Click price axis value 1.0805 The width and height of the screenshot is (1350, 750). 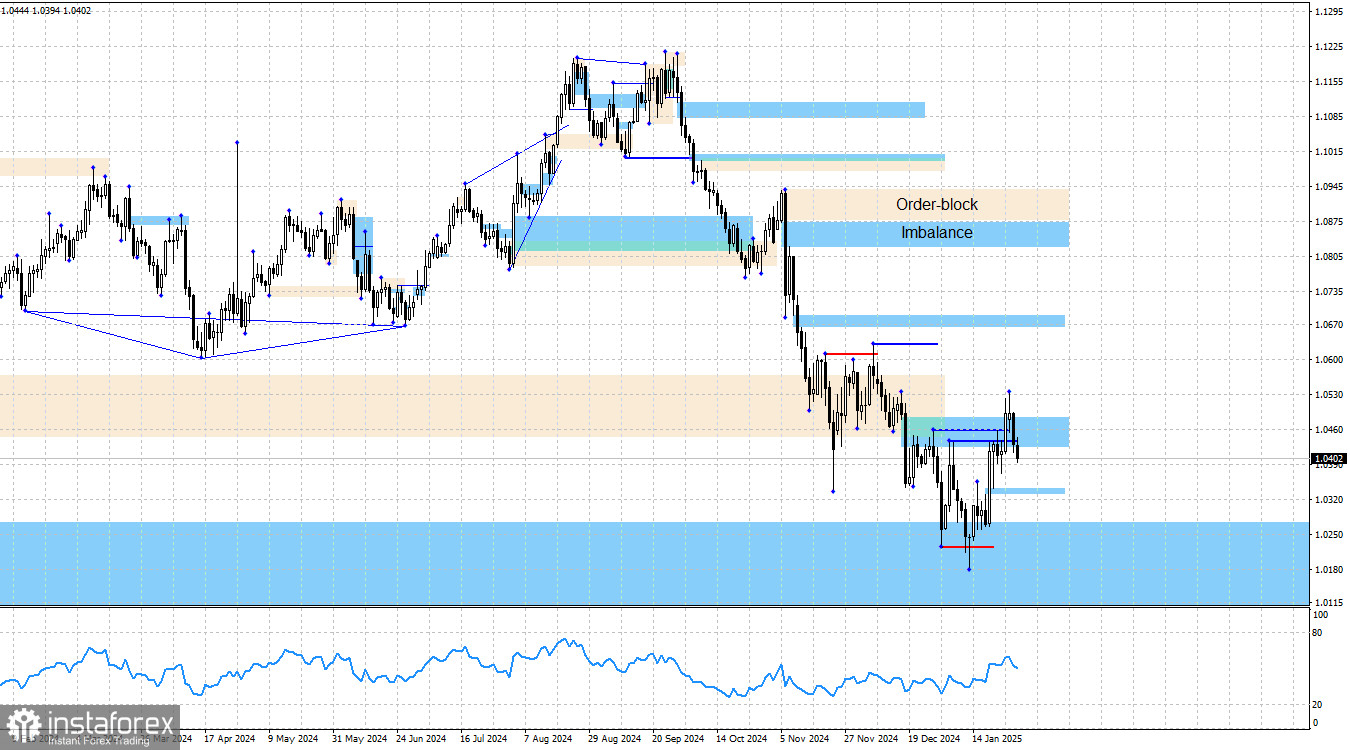[x=1329, y=257]
